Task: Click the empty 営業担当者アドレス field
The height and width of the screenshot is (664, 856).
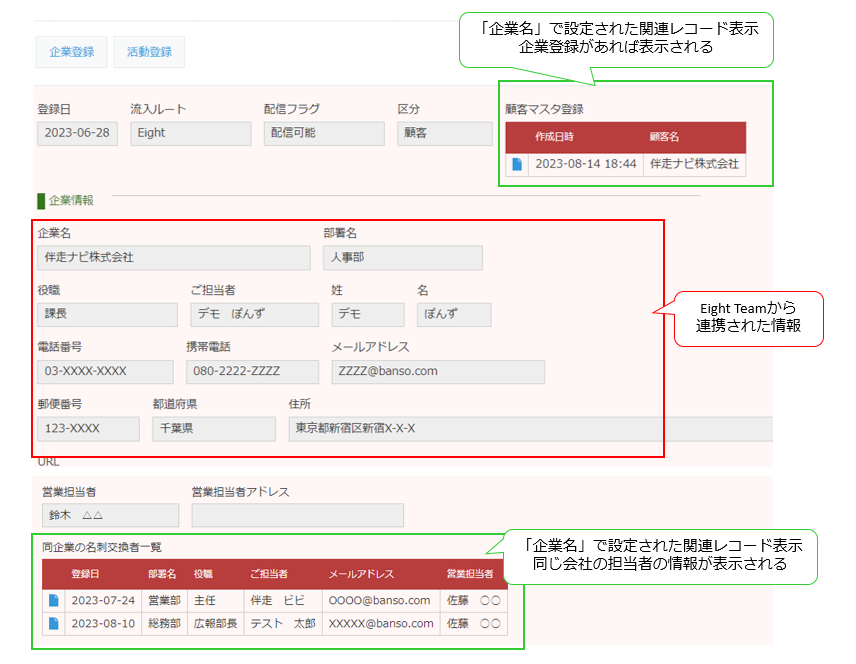Action: (x=297, y=515)
